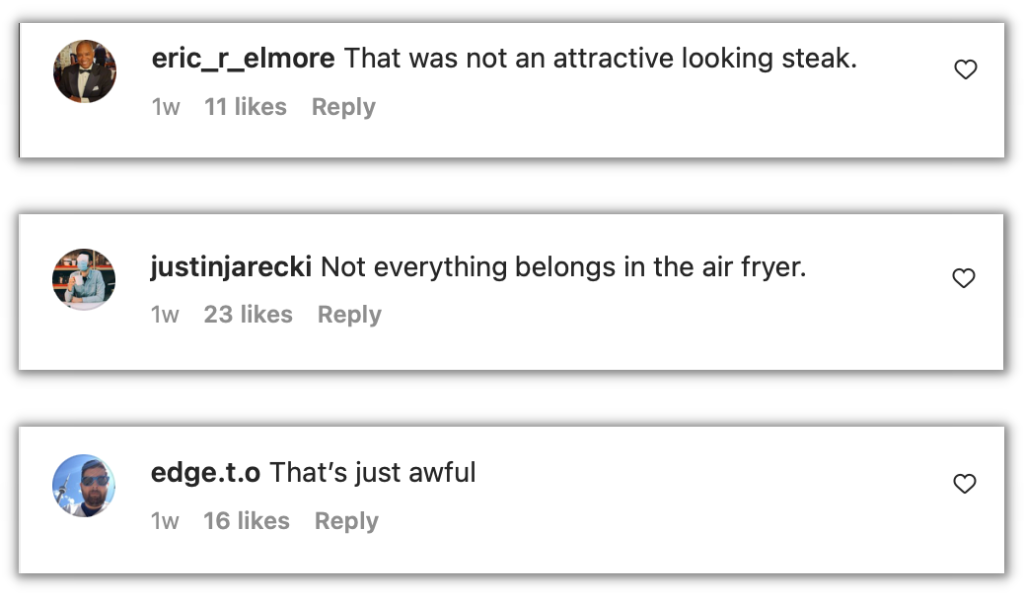This screenshot has height=600, width=1024.
Task: Go to the edge.t.o username link
Action: point(205,473)
